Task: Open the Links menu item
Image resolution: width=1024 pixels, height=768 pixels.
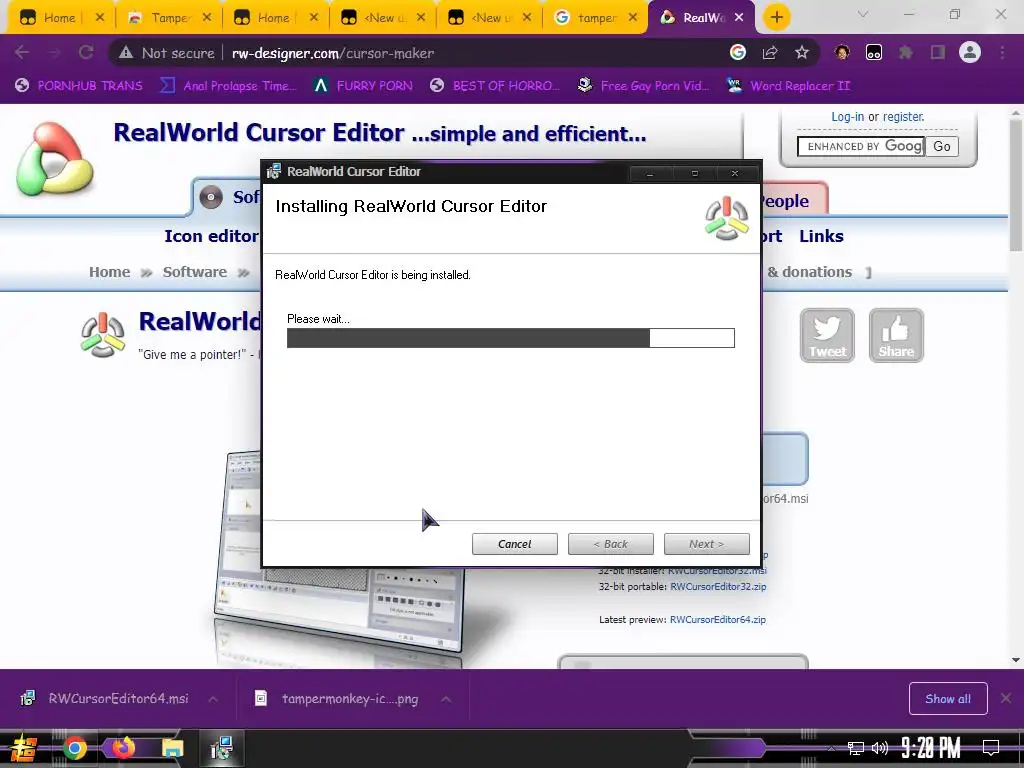Action: tap(821, 236)
